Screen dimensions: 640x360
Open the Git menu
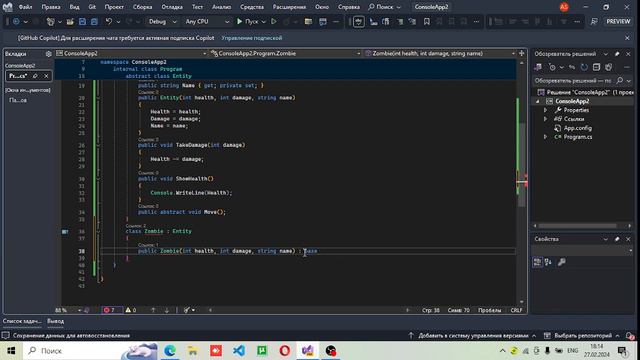[92, 7]
